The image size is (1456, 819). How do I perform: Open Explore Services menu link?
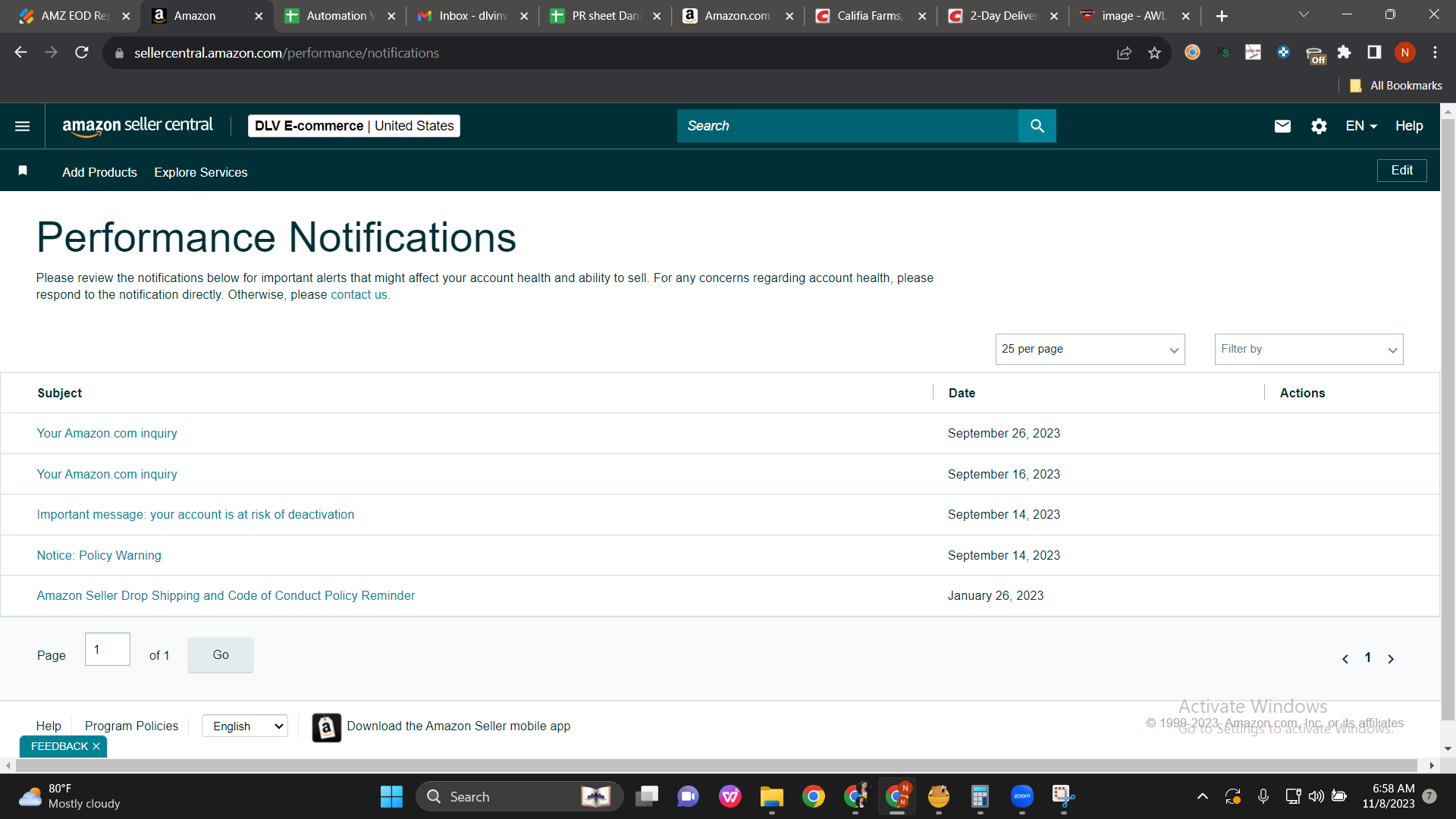coord(201,172)
